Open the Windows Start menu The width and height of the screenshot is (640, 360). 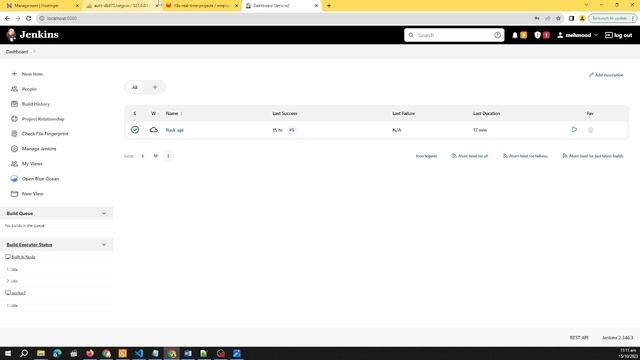click(x=8, y=353)
